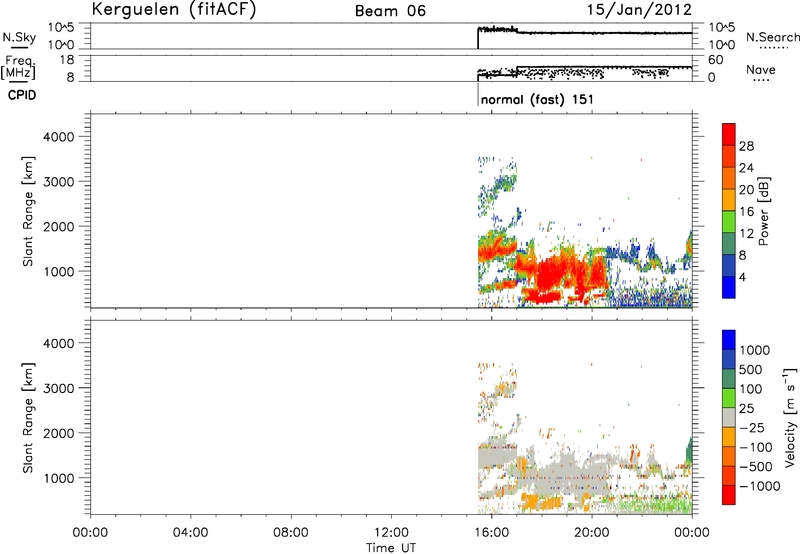Viewport: 800px width, 554px height.
Task: Select the 'Nave' legend label
Action: (761, 69)
